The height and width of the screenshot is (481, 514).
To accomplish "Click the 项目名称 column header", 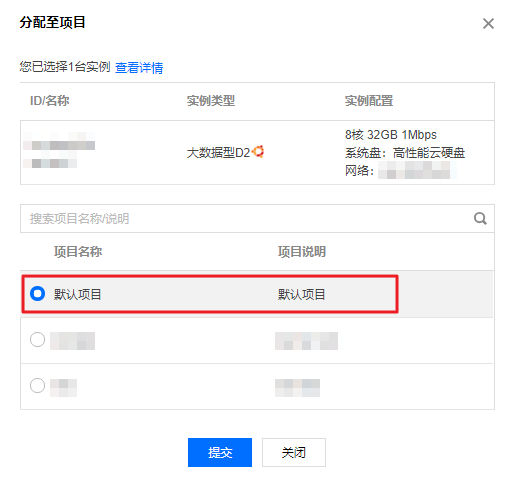I will (78, 252).
